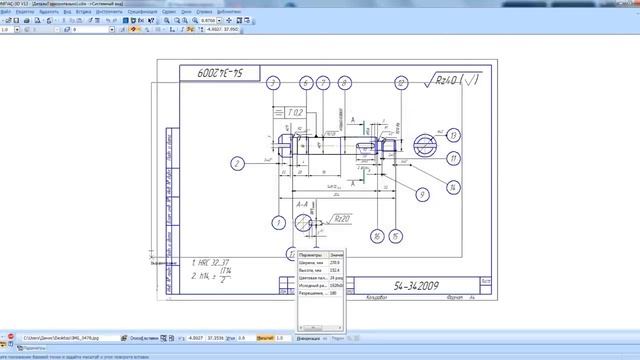This screenshot has height=360, width=640.
Task: Click the show all fit-view icon
Action: coord(240,20)
